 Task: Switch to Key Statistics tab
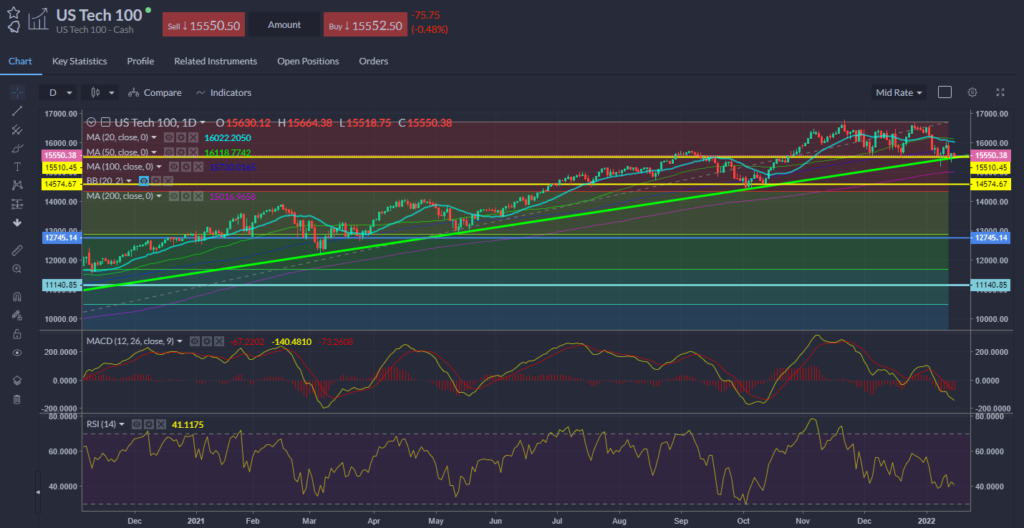coord(80,61)
